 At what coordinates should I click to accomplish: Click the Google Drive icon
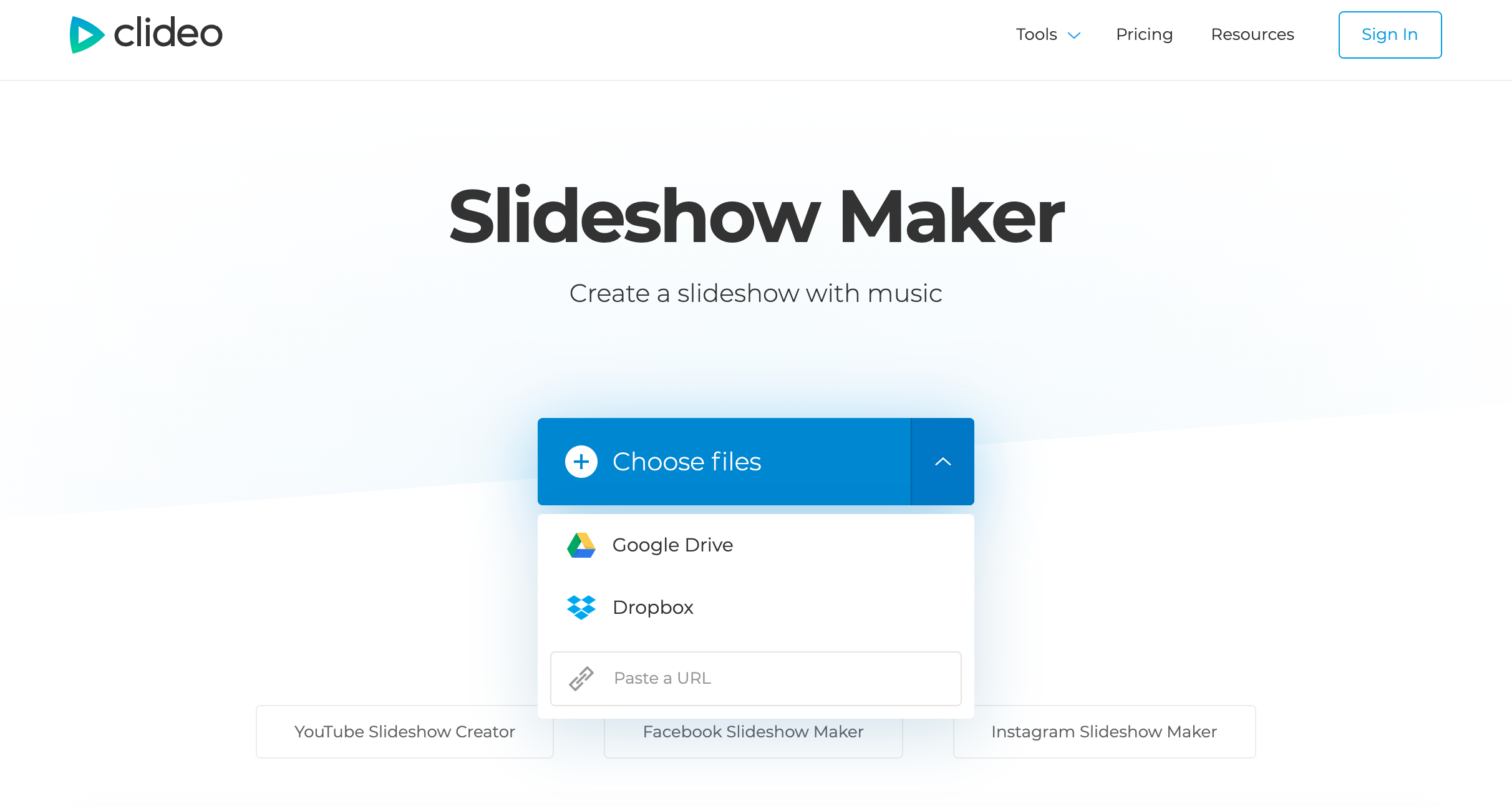(581, 544)
